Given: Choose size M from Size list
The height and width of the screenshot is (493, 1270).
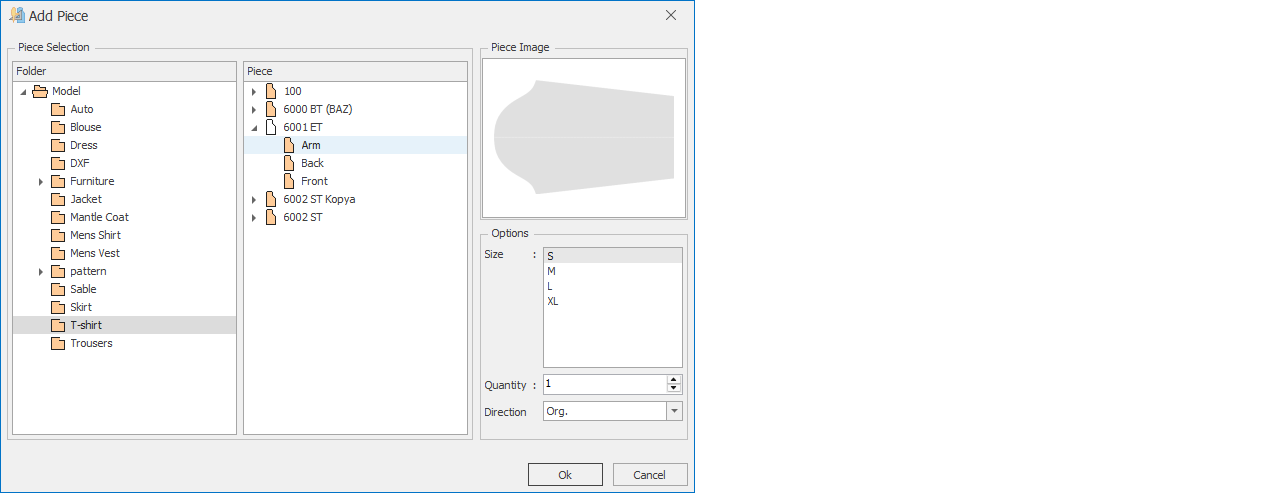Looking at the screenshot, I should (552, 271).
